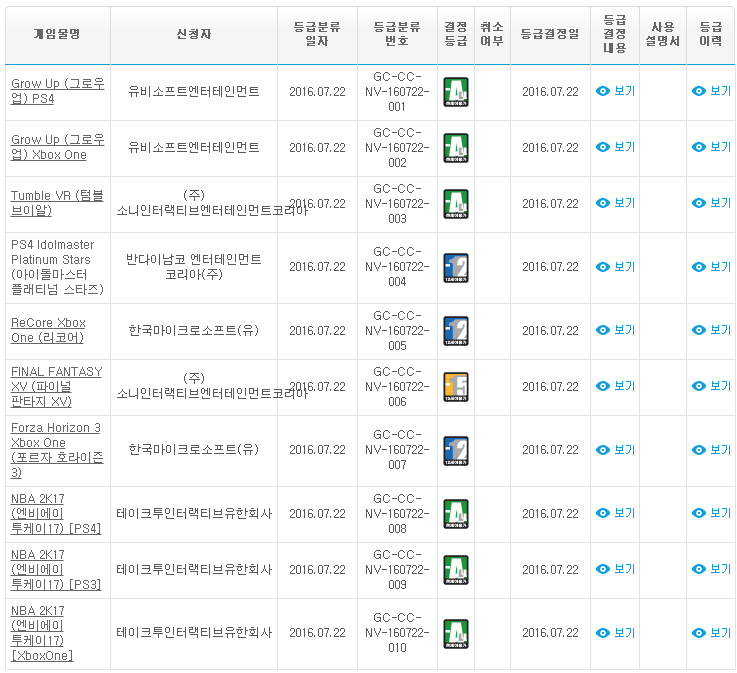Select applicant 테이크투인터랙티브유한회사 in row 160722-008

[194, 513]
